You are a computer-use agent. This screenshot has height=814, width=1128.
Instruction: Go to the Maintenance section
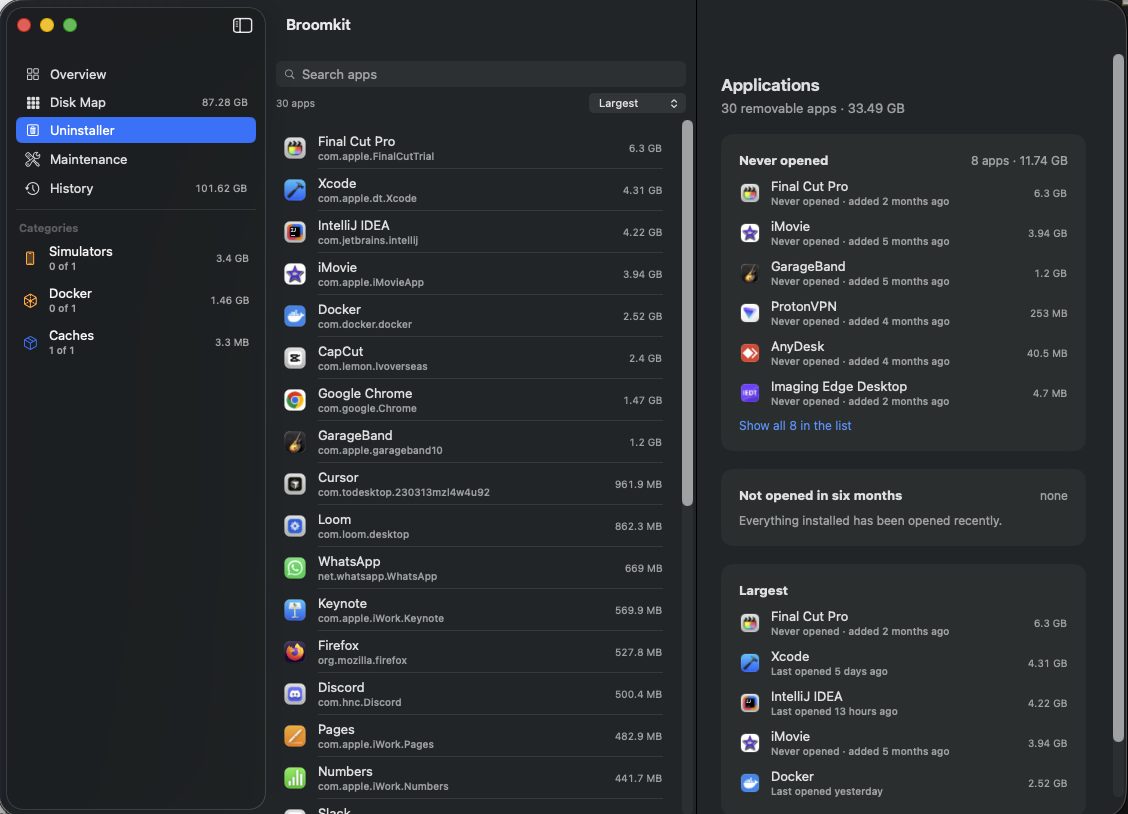point(136,159)
